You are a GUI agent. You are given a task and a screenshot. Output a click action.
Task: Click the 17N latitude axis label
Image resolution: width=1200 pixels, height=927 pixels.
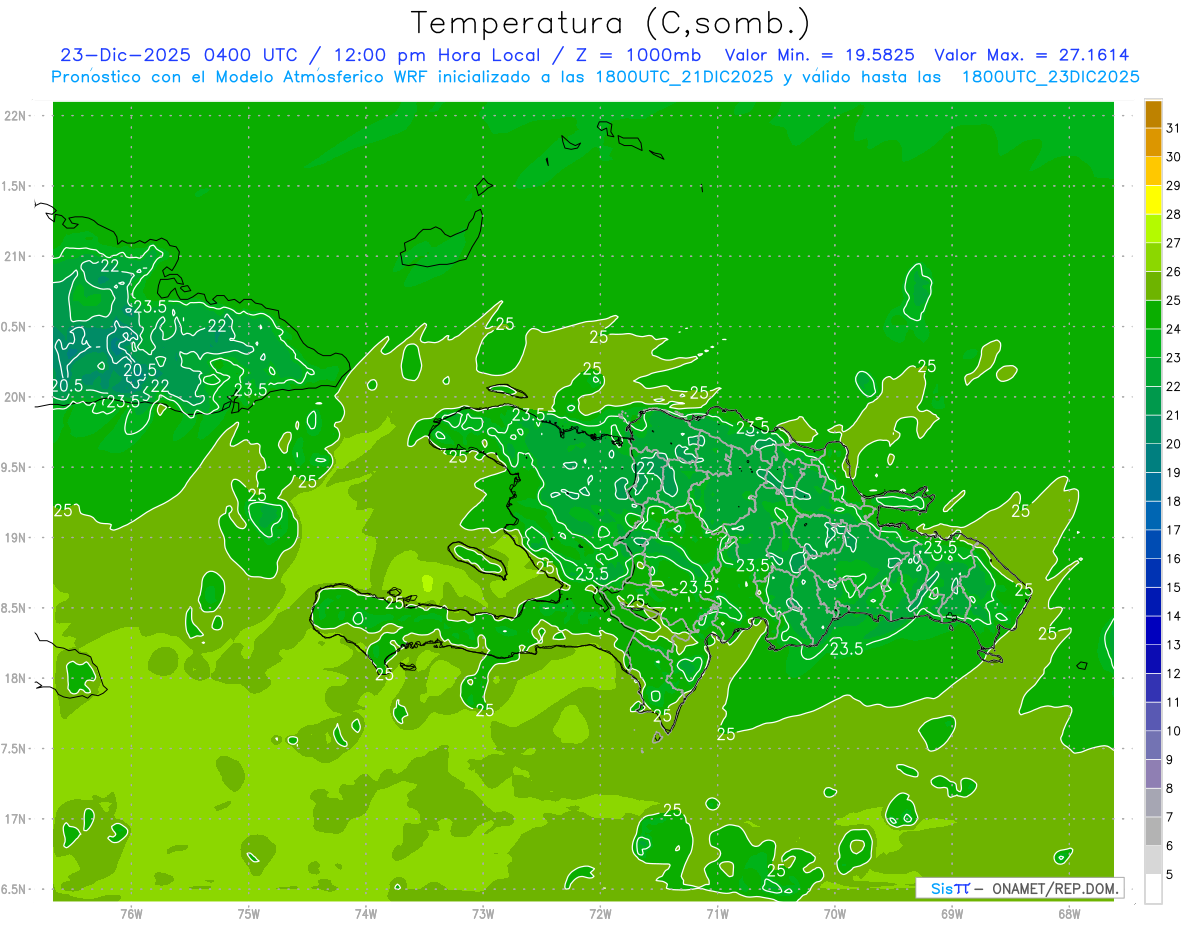16,819
